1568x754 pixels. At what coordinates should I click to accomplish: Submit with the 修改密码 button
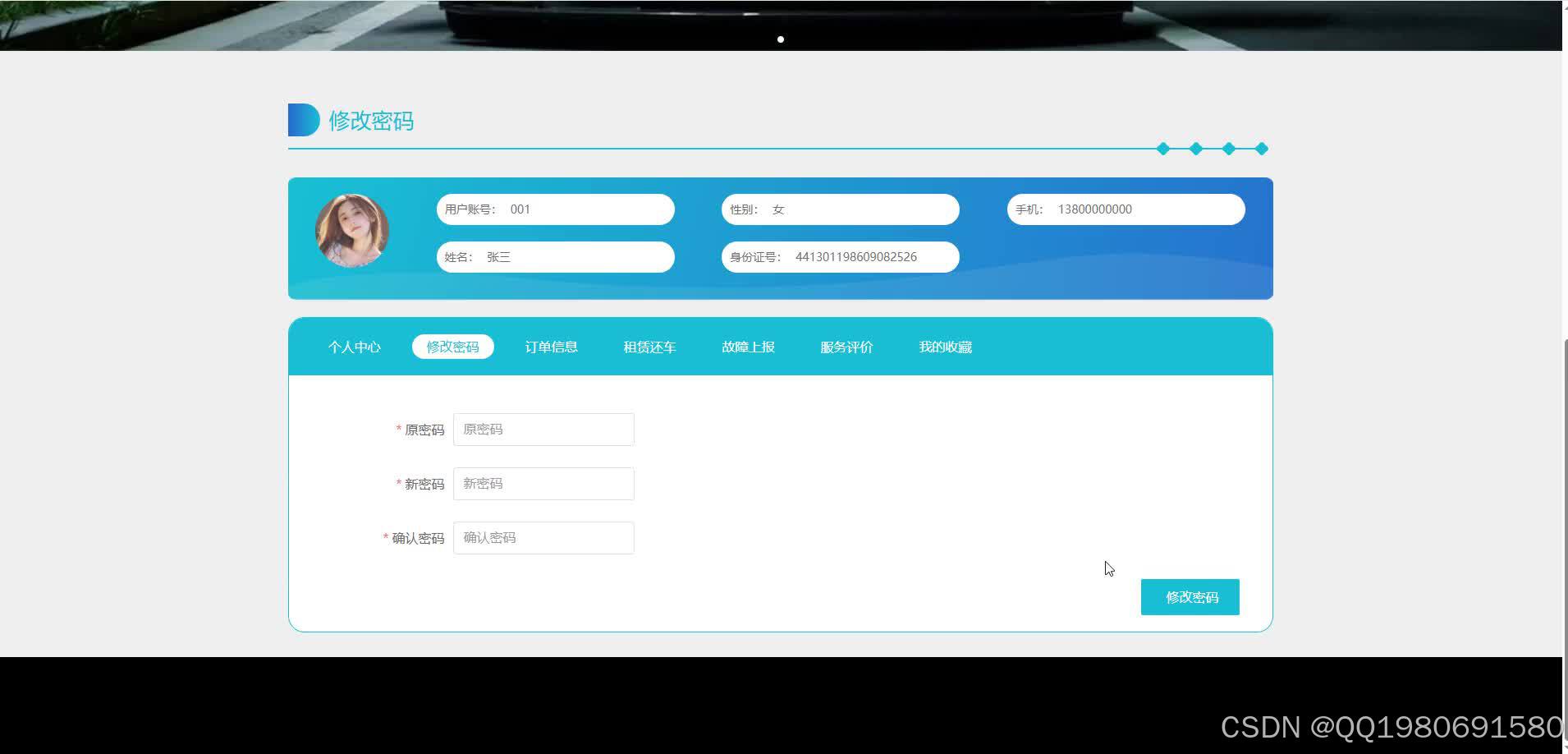[x=1190, y=597]
